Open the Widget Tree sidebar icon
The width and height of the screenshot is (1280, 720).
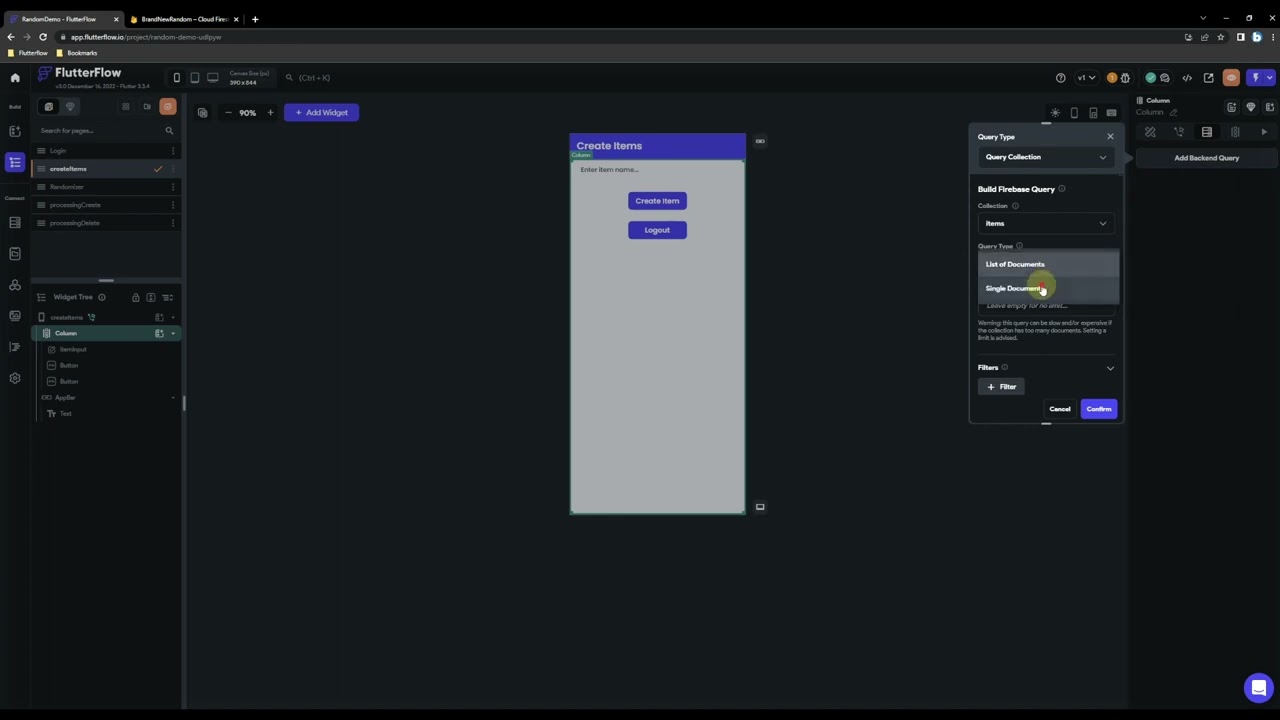pyautogui.click(x=15, y=162)
